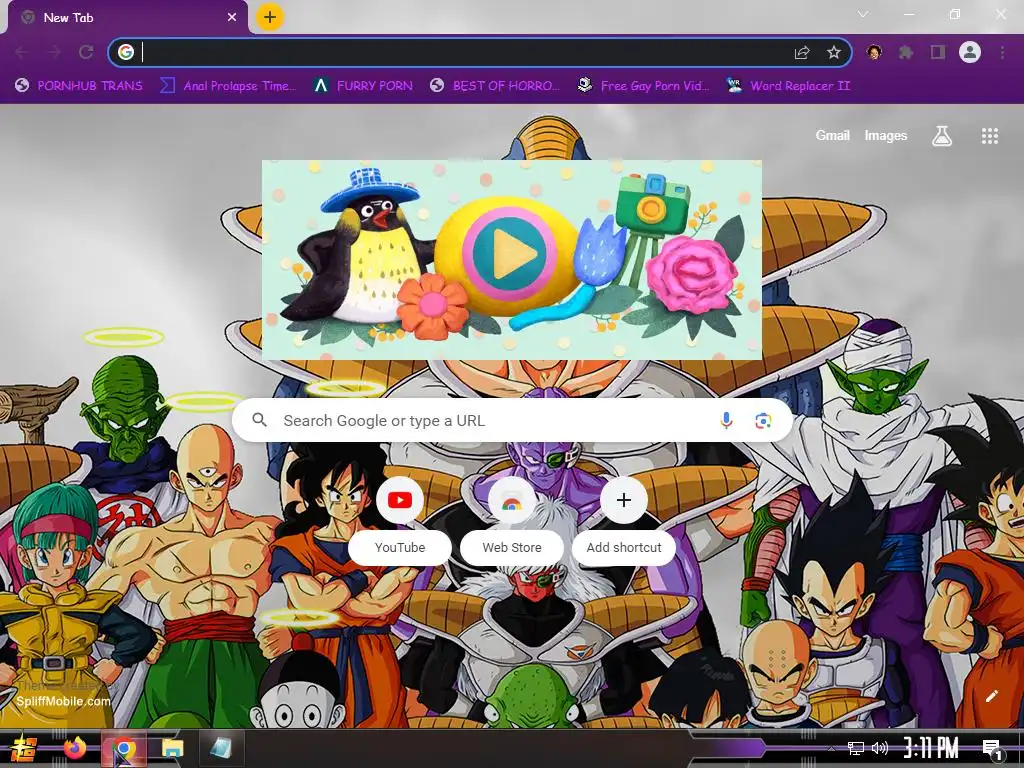Open Search Labs flask icon

tap(941, 136)
